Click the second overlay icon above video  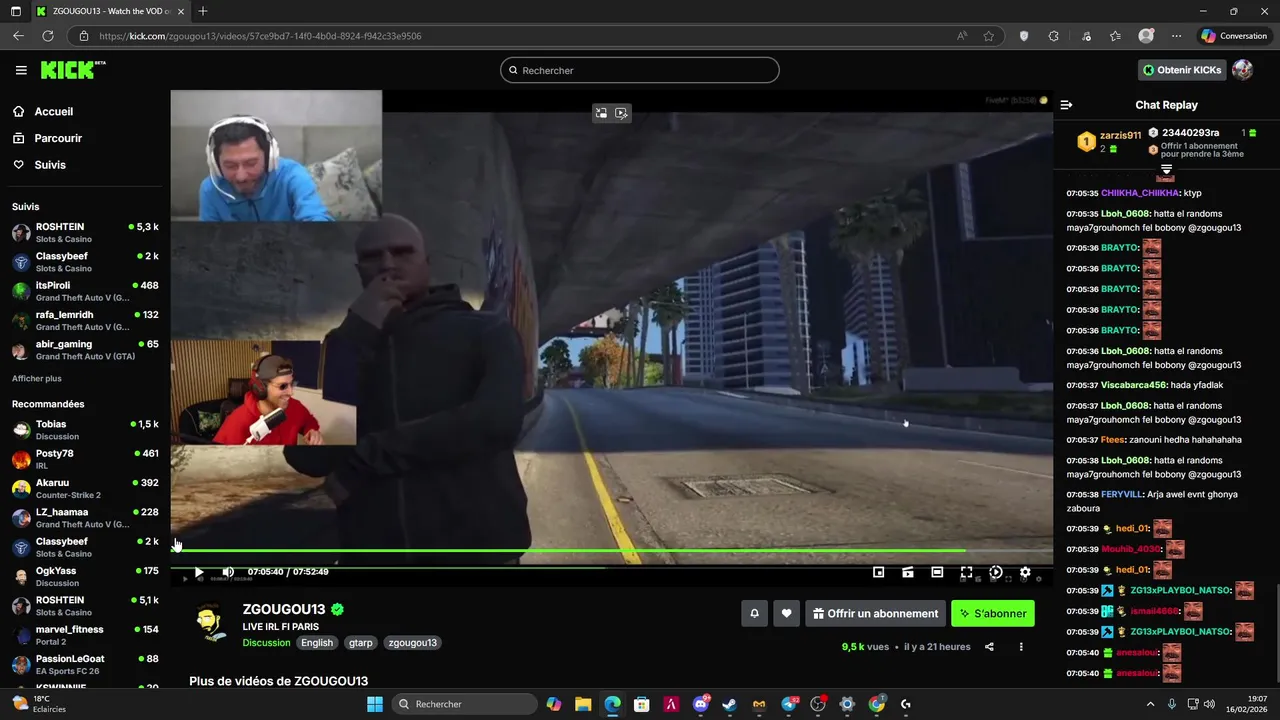point(621,113)
